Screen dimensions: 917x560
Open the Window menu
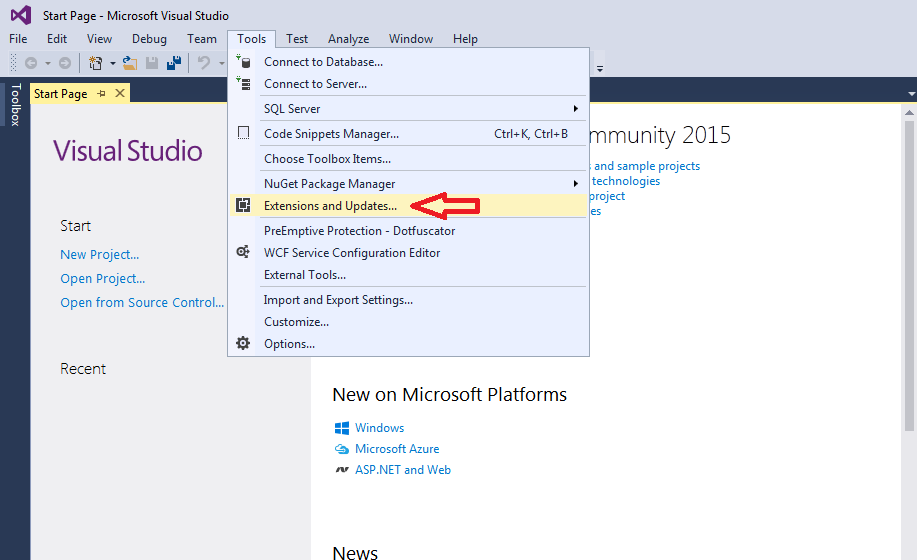[x=411, y=39]
